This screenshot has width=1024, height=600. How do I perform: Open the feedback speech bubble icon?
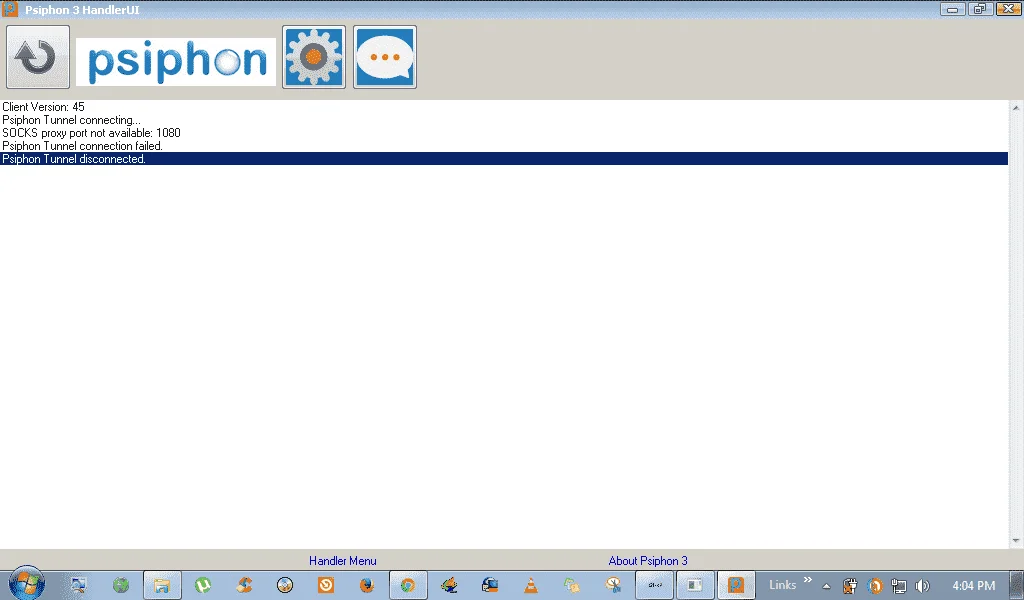coord(385,57)
